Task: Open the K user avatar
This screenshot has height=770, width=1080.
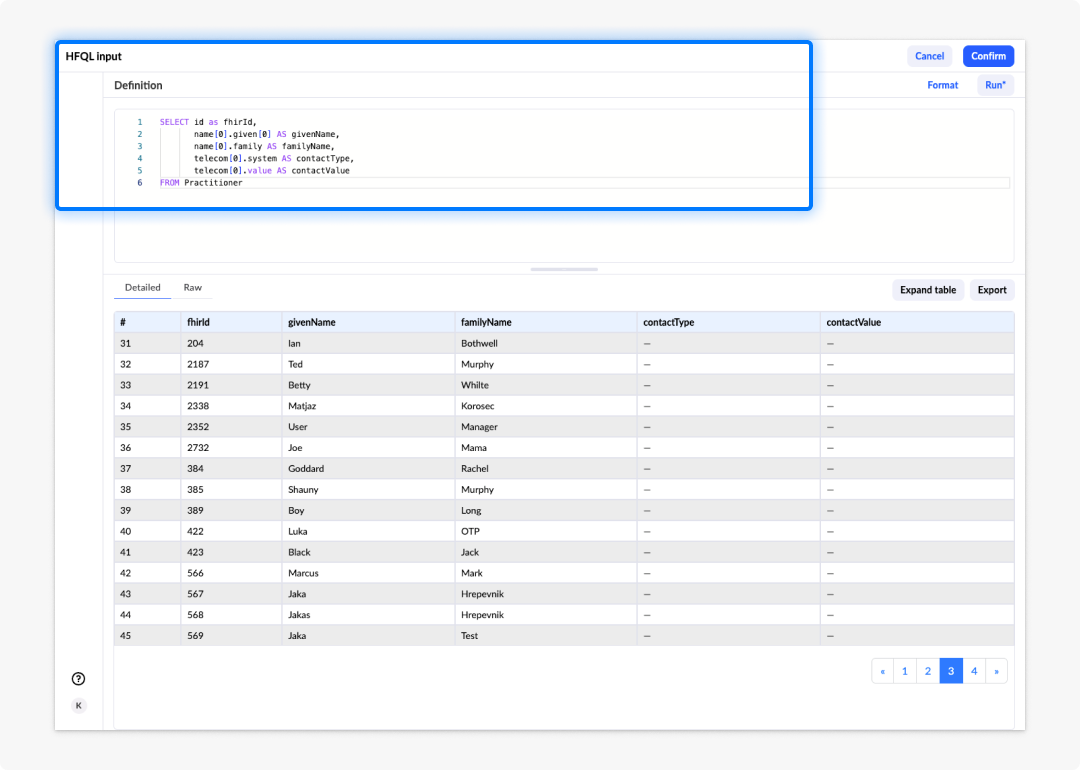Action: (x=79, y=705)
